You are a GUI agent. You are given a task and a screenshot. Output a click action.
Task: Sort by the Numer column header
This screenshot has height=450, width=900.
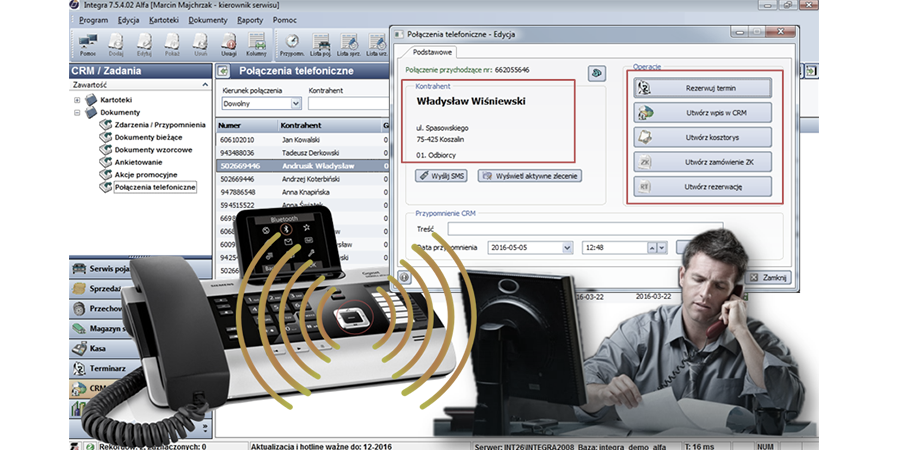(247, 125)
